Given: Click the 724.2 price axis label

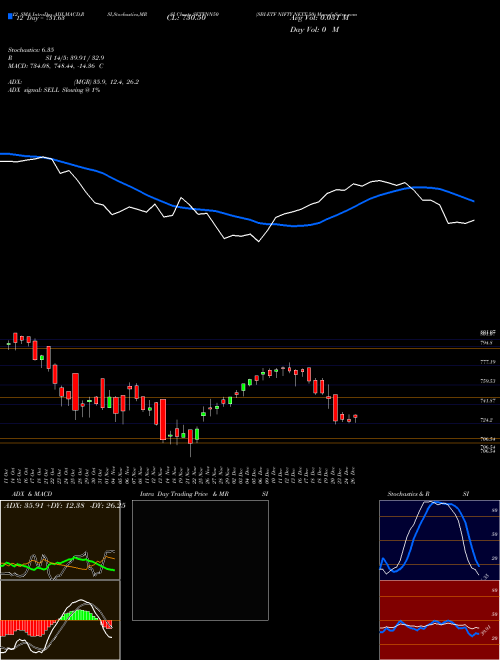Looking at the screenshot, I should point(487,420).
